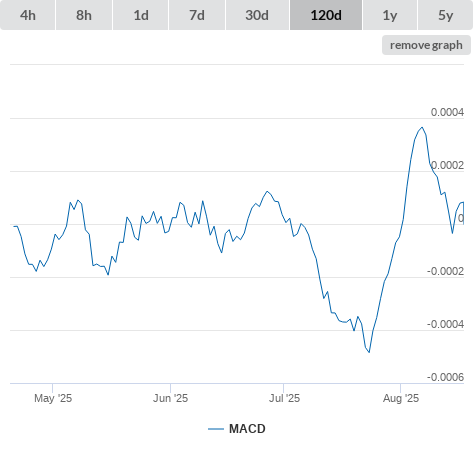
Task: Click the active 120d range tab
Action: [326, 15]
